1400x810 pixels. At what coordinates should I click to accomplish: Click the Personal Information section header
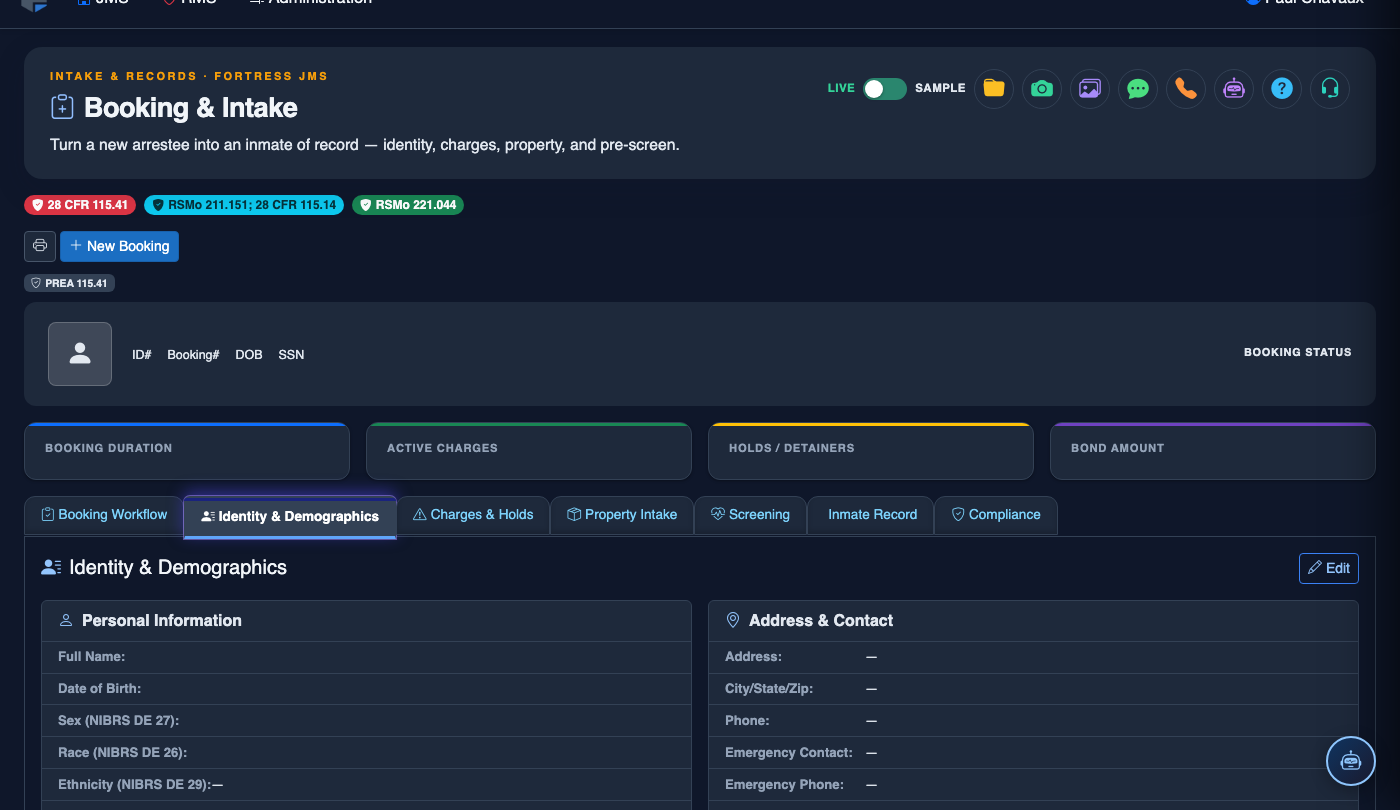point(366,621)
